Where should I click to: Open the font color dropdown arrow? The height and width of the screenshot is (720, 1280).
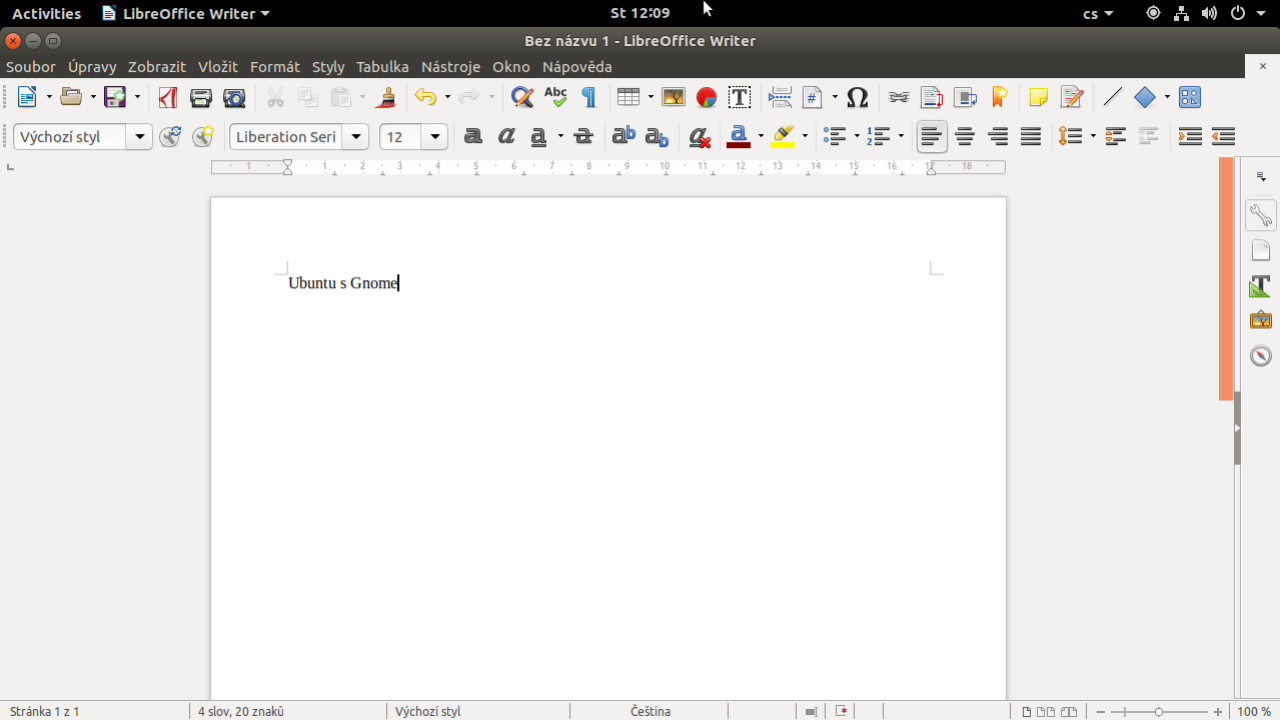pos(761,137)
